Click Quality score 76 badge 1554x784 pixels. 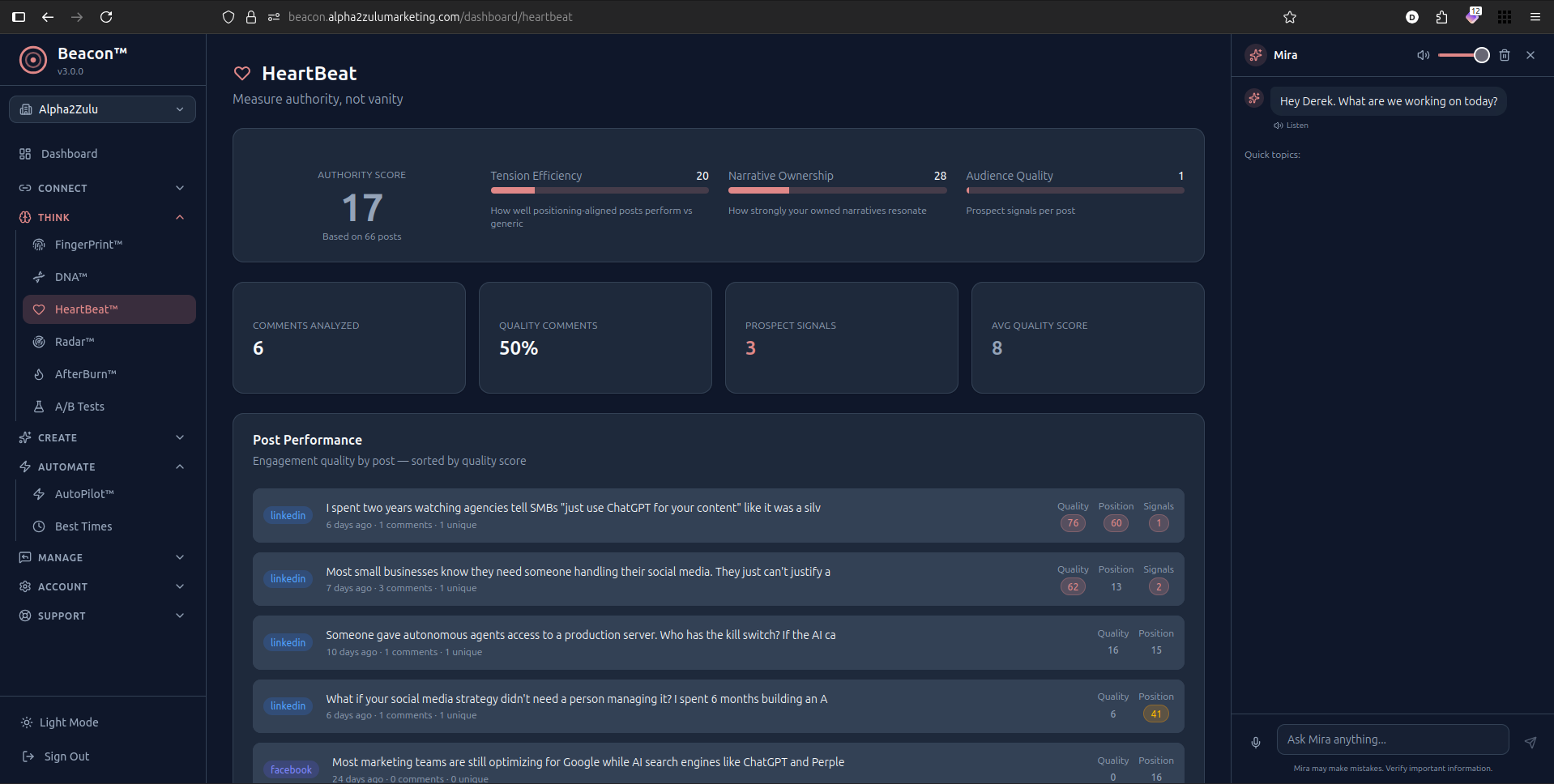pyautogui.click(x=1073, y=523)
